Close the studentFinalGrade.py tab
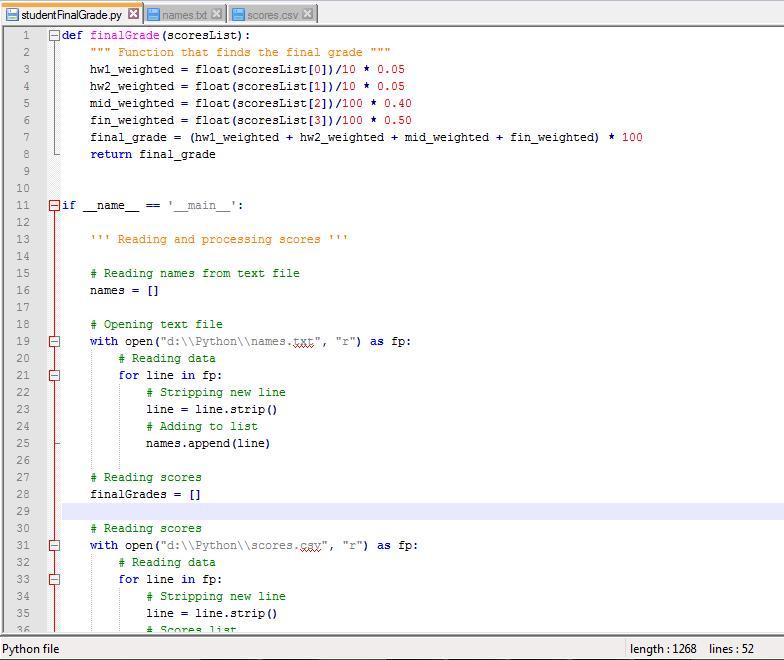Screen dimensions: 784x660 [133, 14]
